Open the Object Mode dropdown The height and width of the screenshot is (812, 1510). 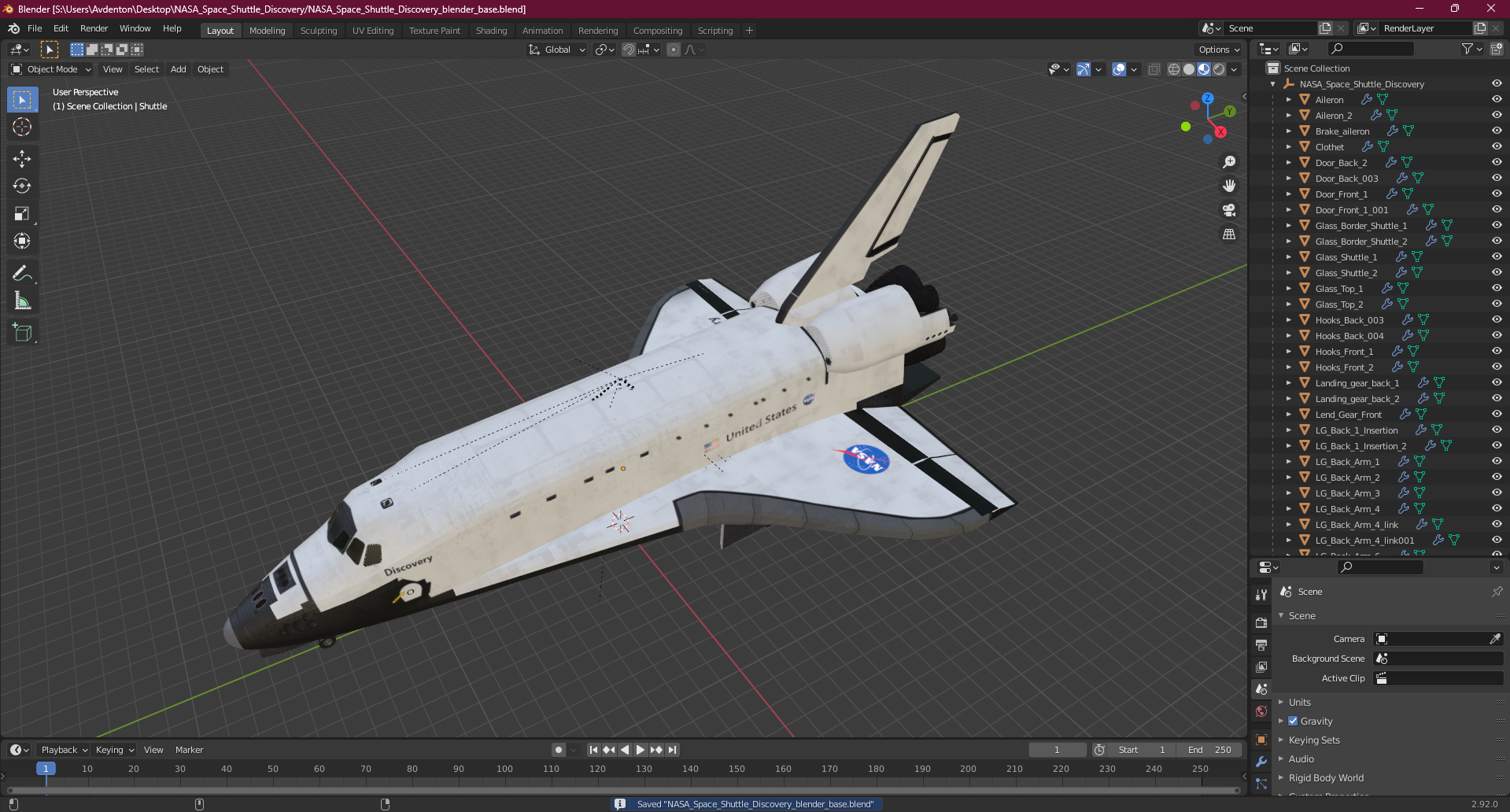coord(51,69)
